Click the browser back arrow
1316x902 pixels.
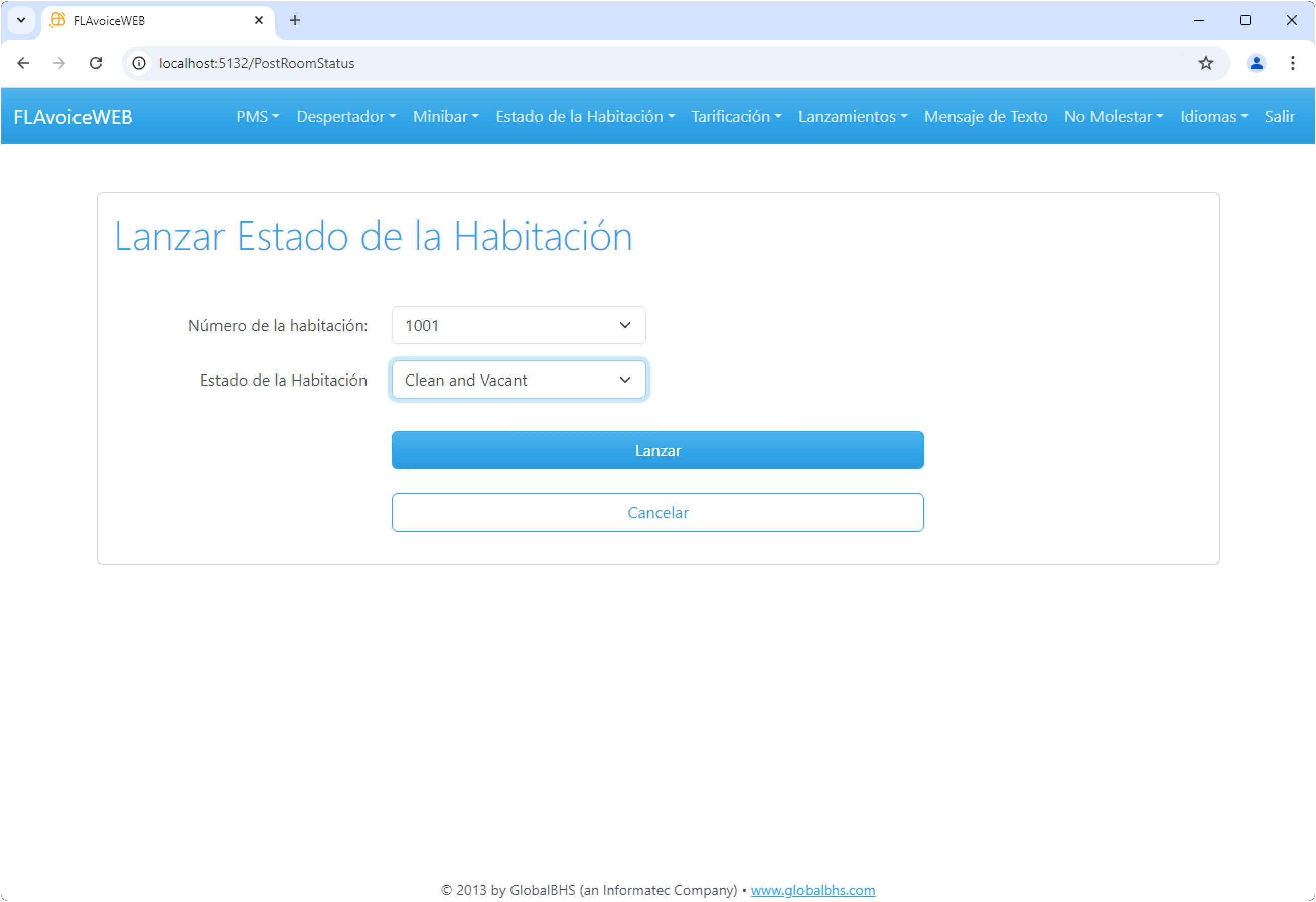pyautogui.click(x=23, y=63)
